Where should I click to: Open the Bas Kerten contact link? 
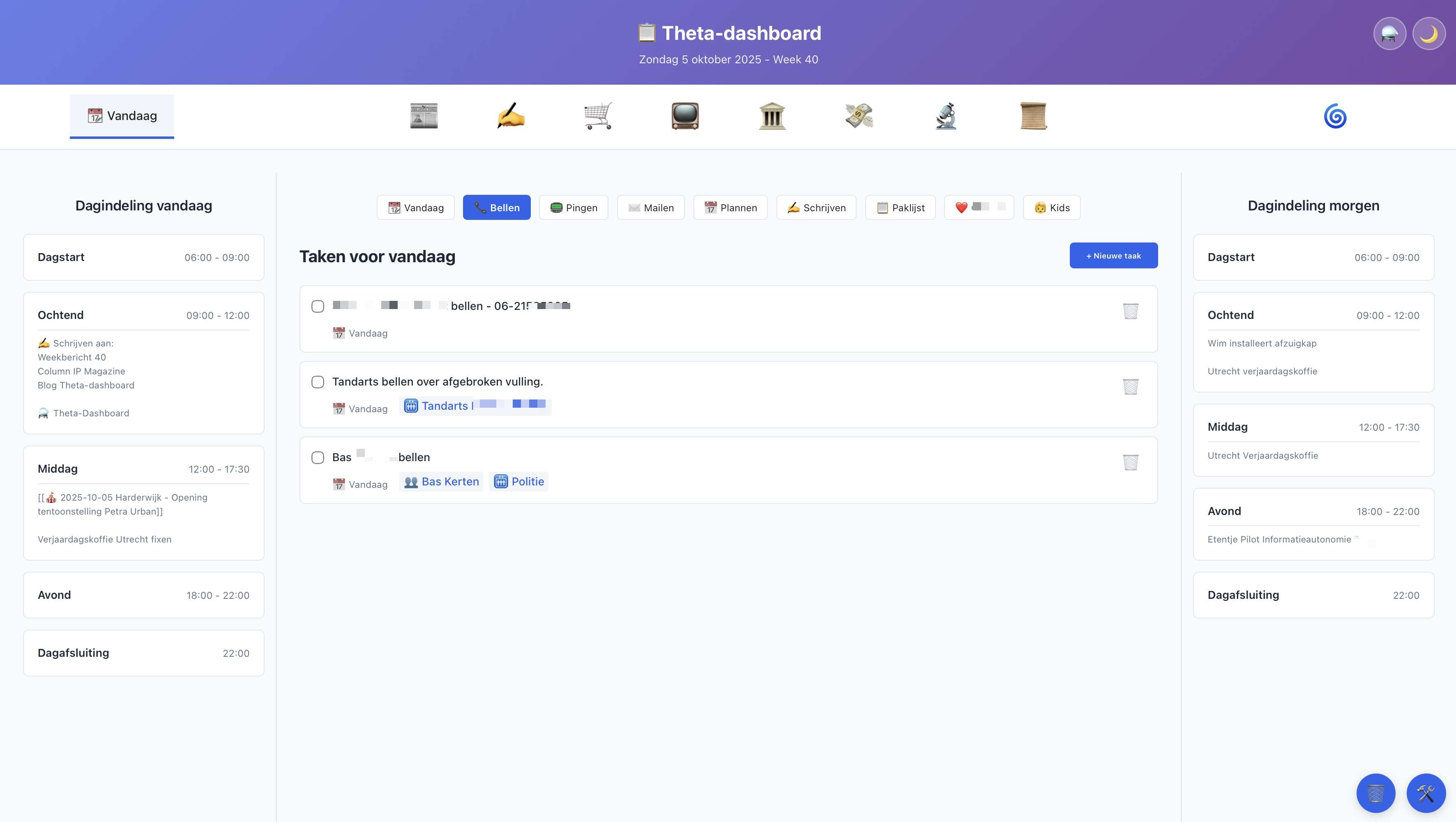(441, 482)
